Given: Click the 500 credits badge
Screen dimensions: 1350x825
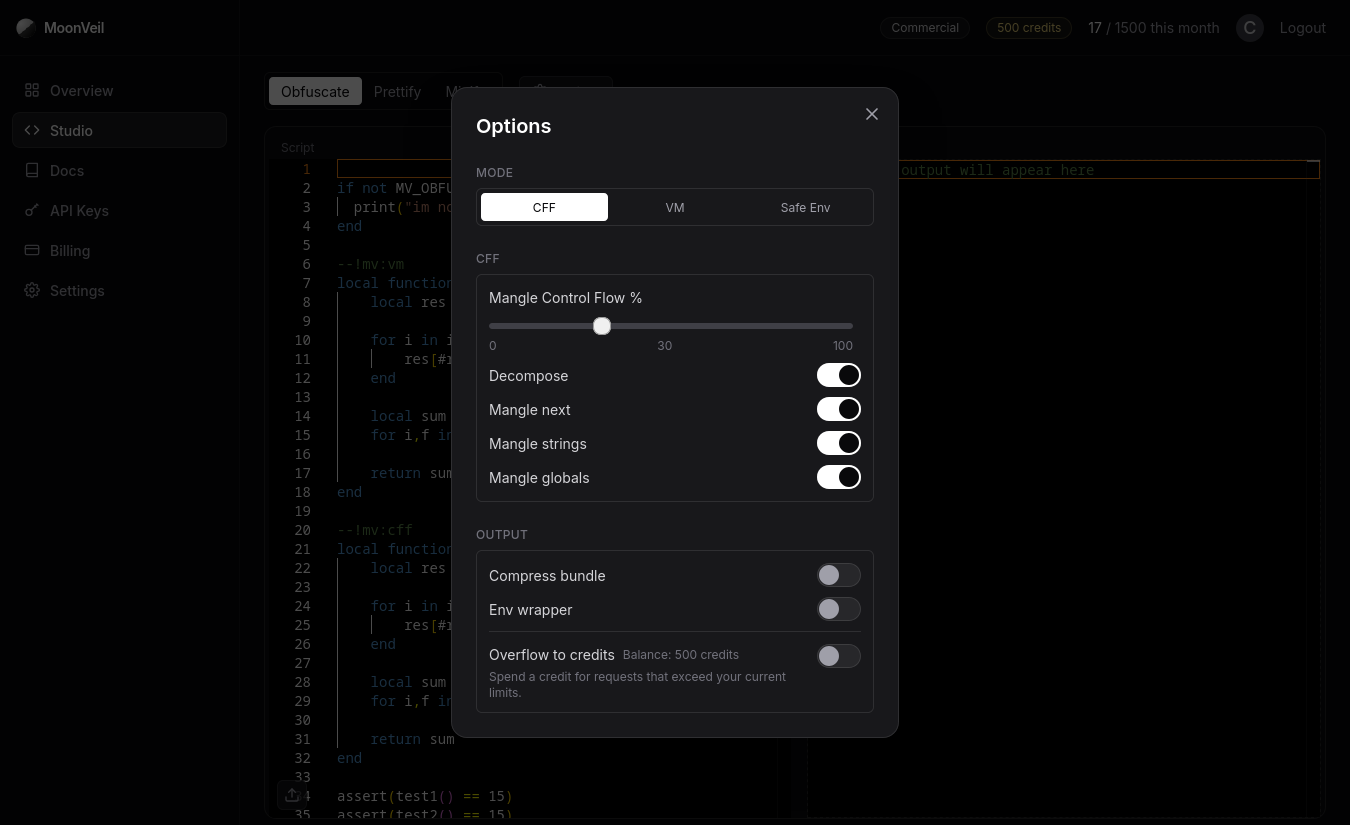Looking at the screenshot, I should (1029, 28).
